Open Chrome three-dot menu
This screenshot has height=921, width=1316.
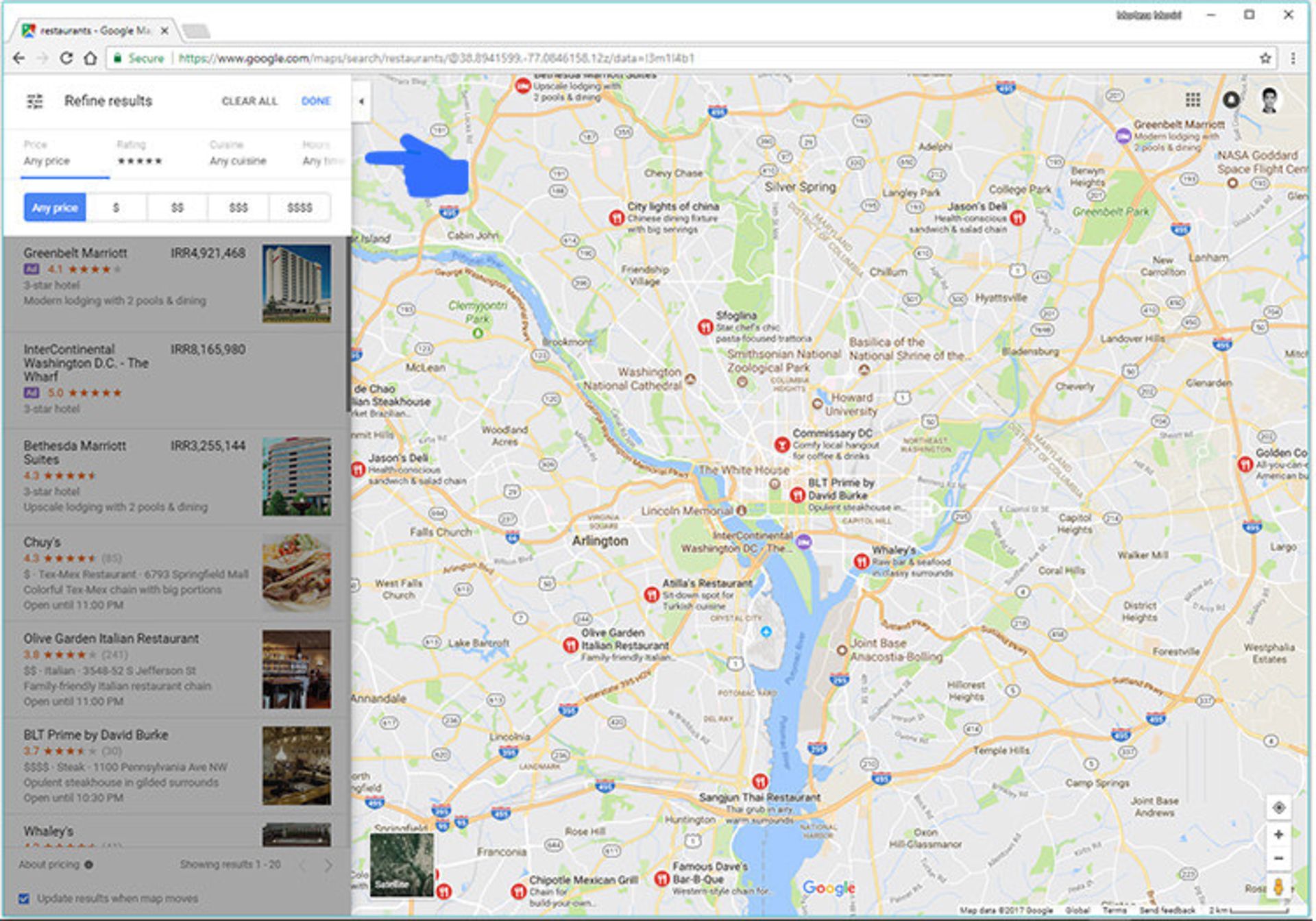(x=1293, y=58)
